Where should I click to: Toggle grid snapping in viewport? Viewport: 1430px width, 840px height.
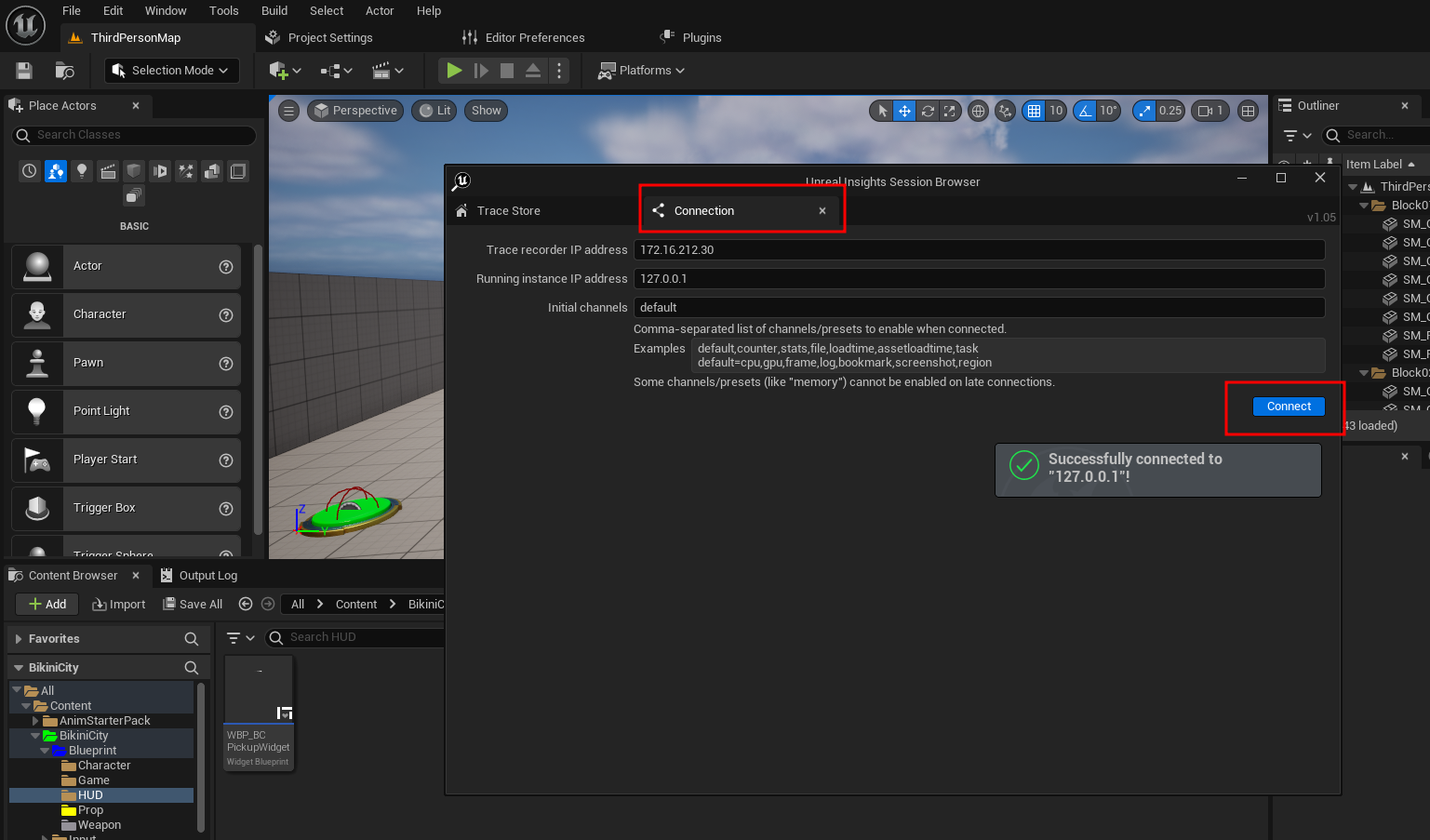(1034, 111)
